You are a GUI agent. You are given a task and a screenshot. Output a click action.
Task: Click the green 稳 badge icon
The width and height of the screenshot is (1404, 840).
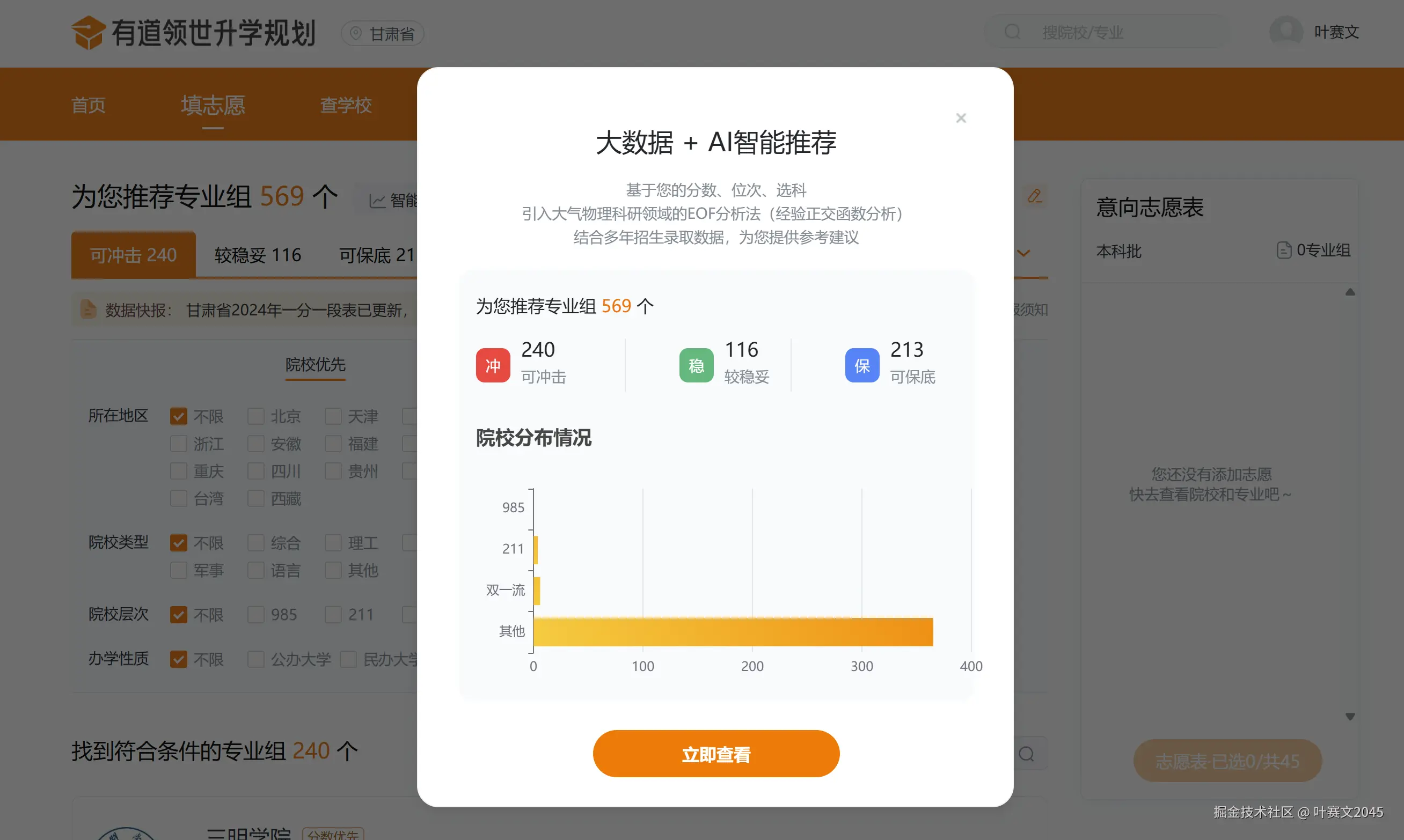point(696,365)
